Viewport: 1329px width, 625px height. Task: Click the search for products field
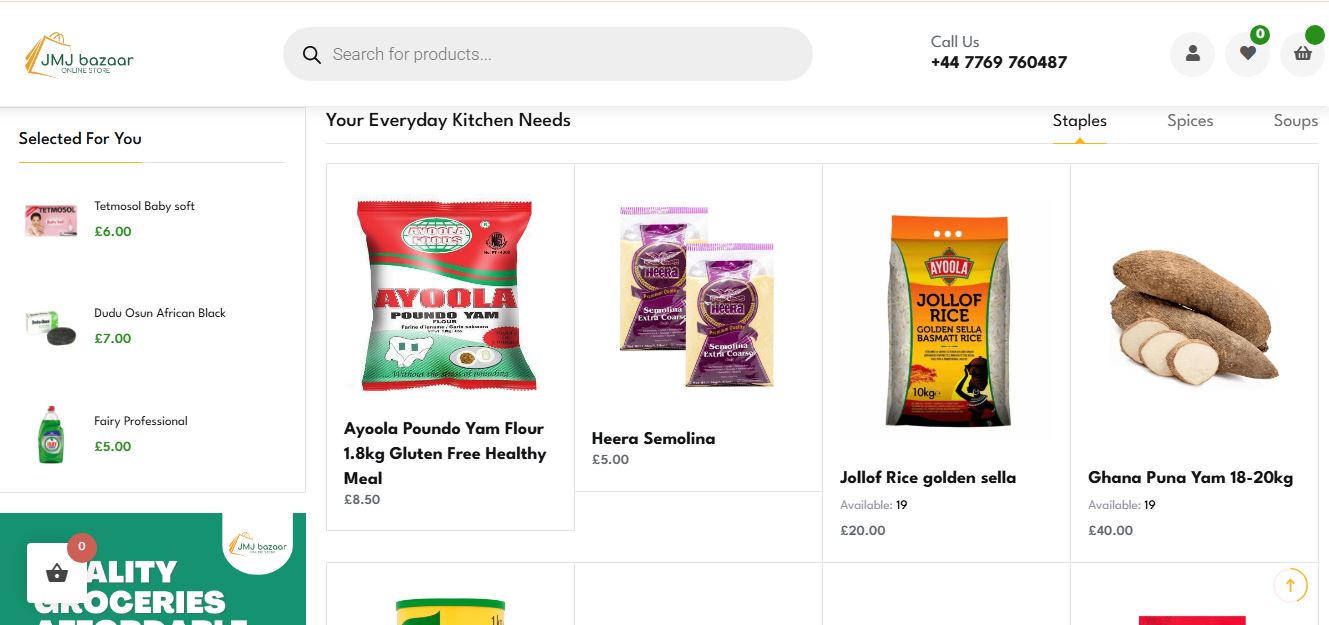560,54
